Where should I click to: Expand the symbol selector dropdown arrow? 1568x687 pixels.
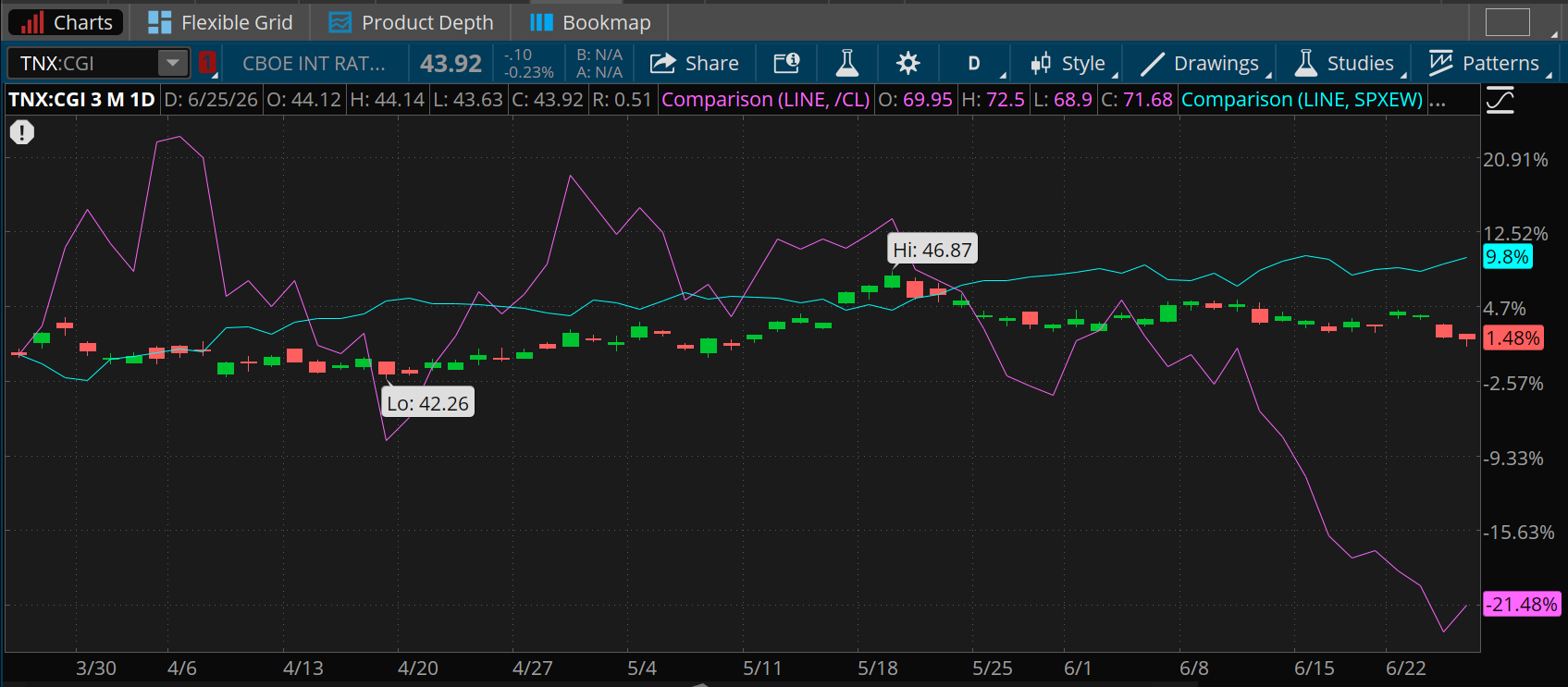coord(173,63)
